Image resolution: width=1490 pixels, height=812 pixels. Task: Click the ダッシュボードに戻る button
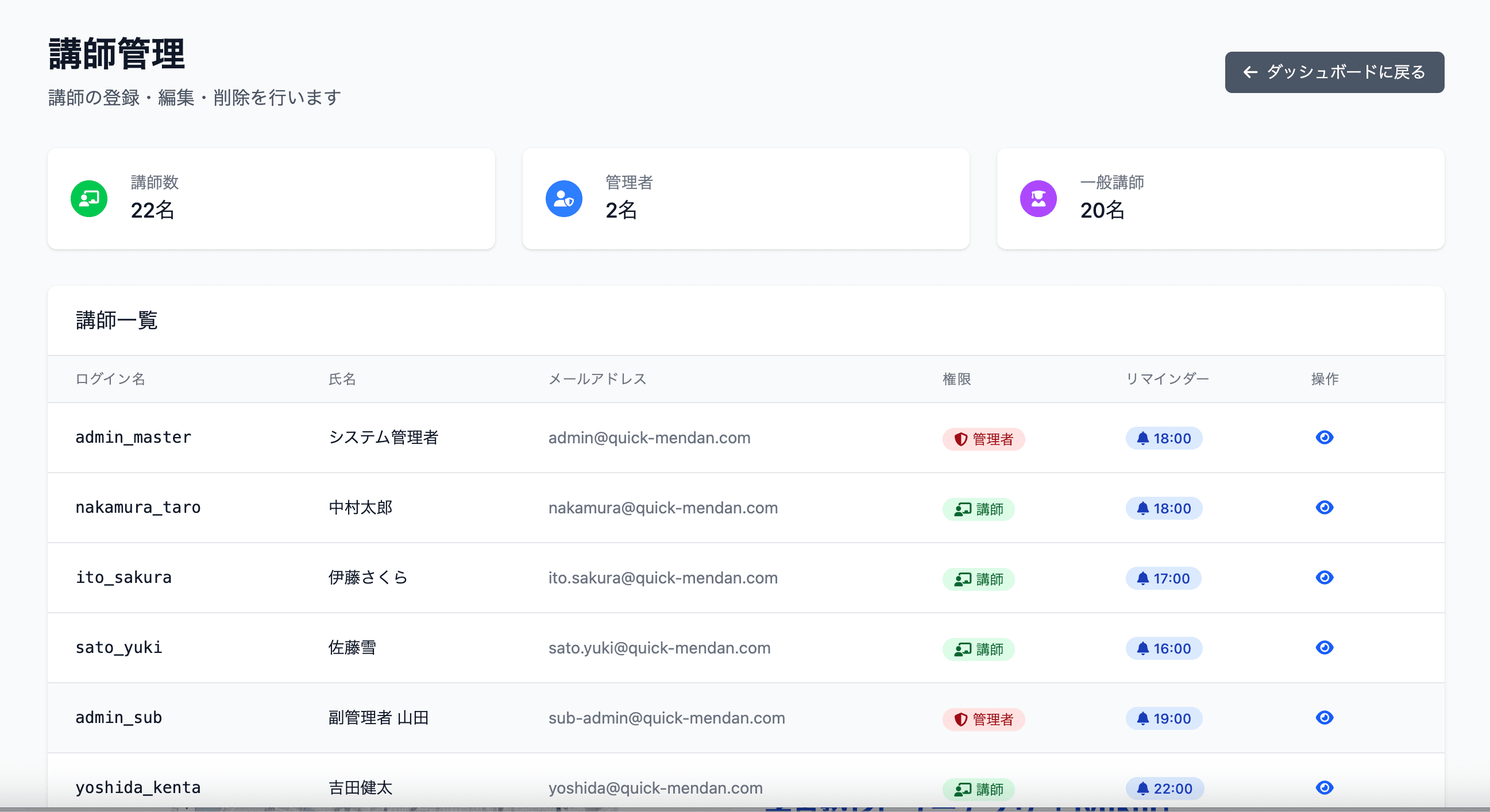tap(1334, 72)
